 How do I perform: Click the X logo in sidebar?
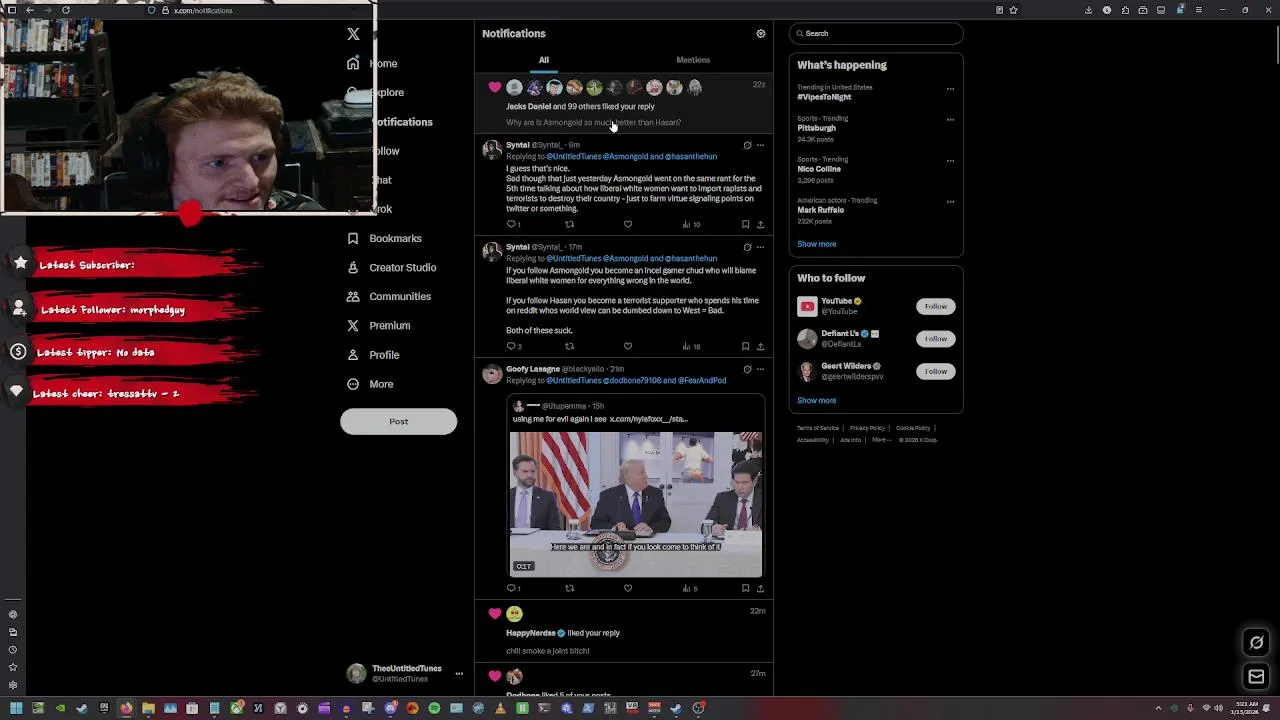pyautogui.click(x=353, y=34)
